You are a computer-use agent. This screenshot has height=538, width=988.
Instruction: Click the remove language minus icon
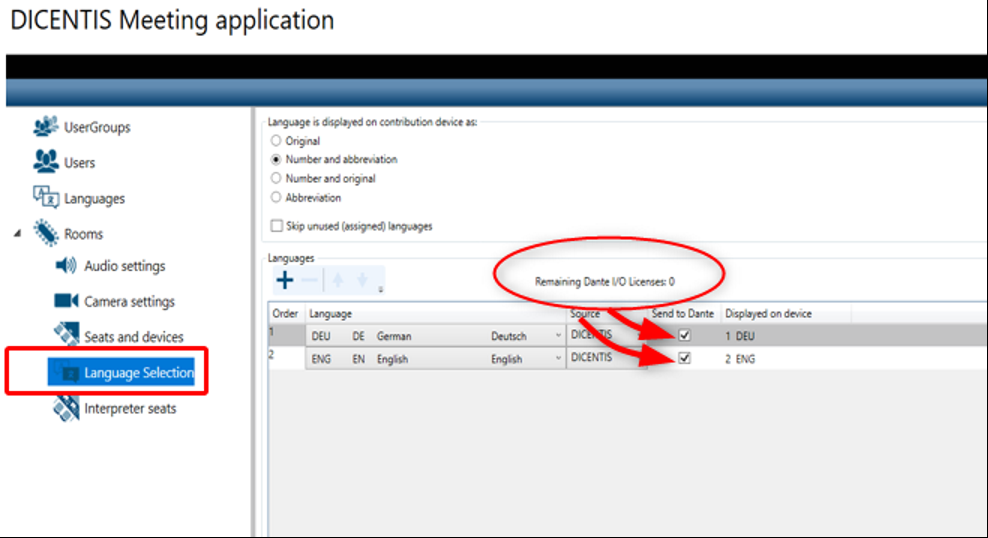311,282
